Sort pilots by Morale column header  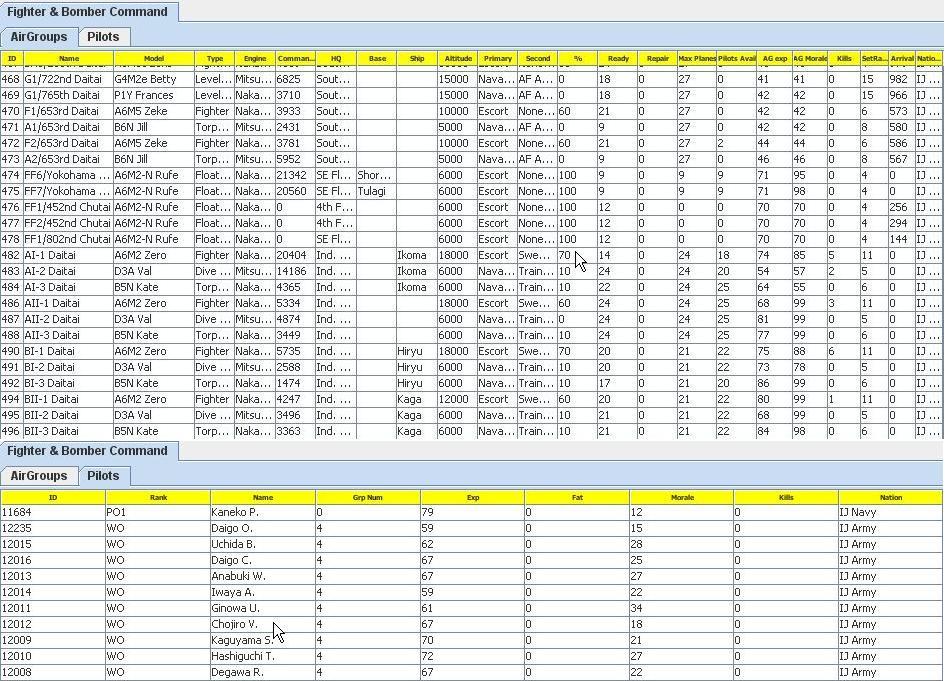(x=682, y=497)
